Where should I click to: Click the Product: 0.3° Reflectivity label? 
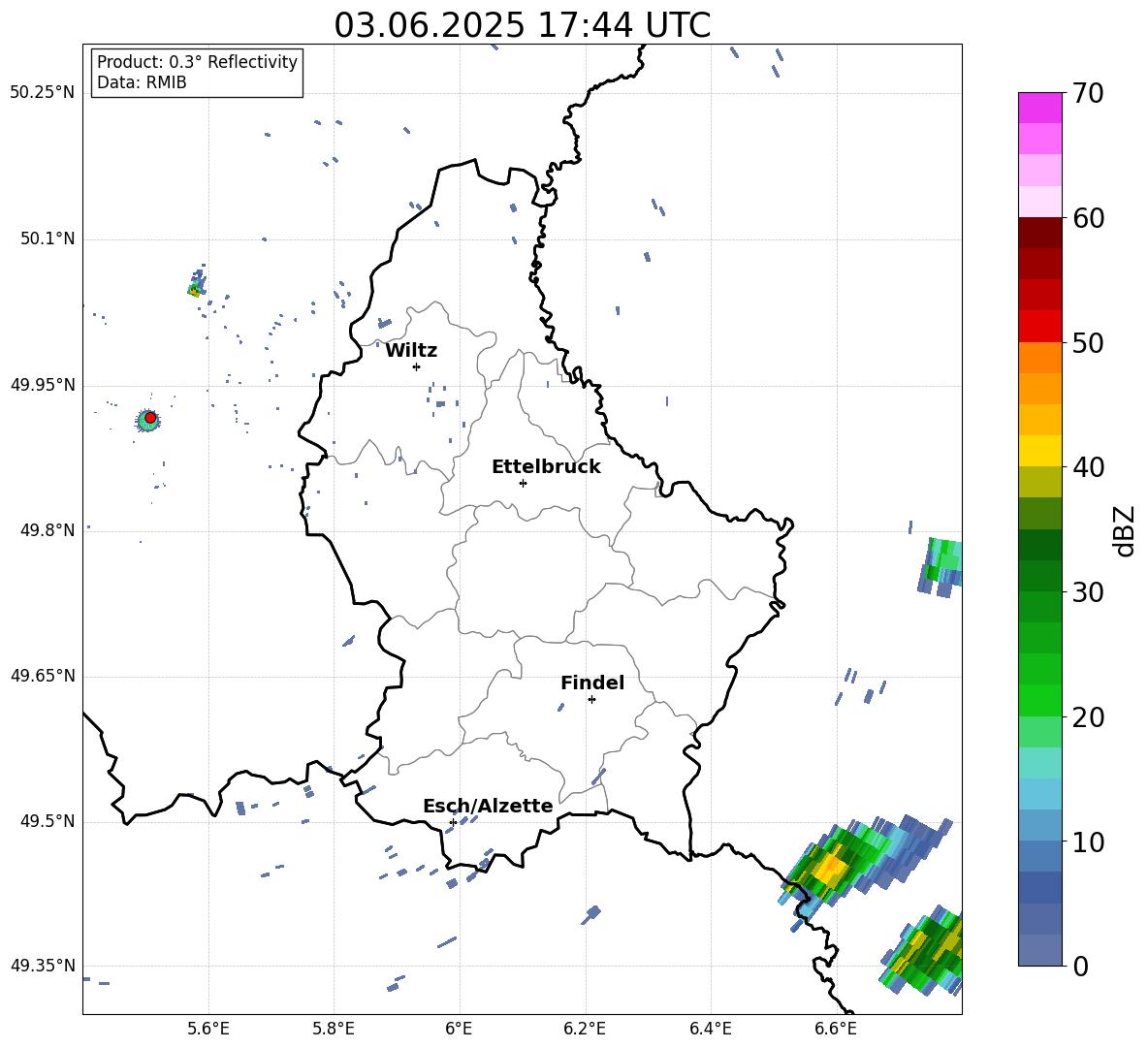coord(197,62)
